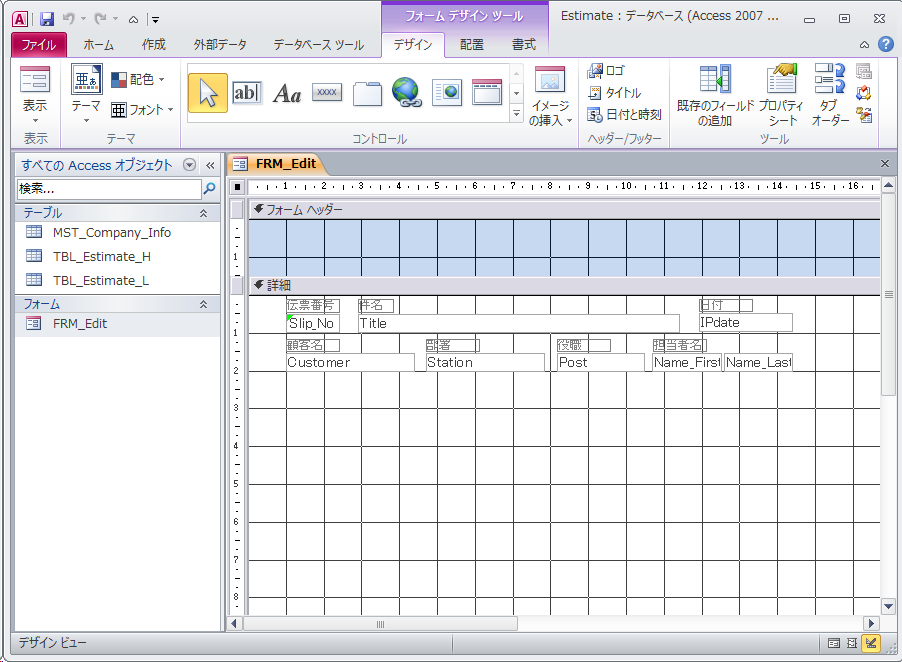The width and height of the screenshot is (902, 662).
Task: Minimize the ribbon with the caret arrow
Action: tap(864, 44)
